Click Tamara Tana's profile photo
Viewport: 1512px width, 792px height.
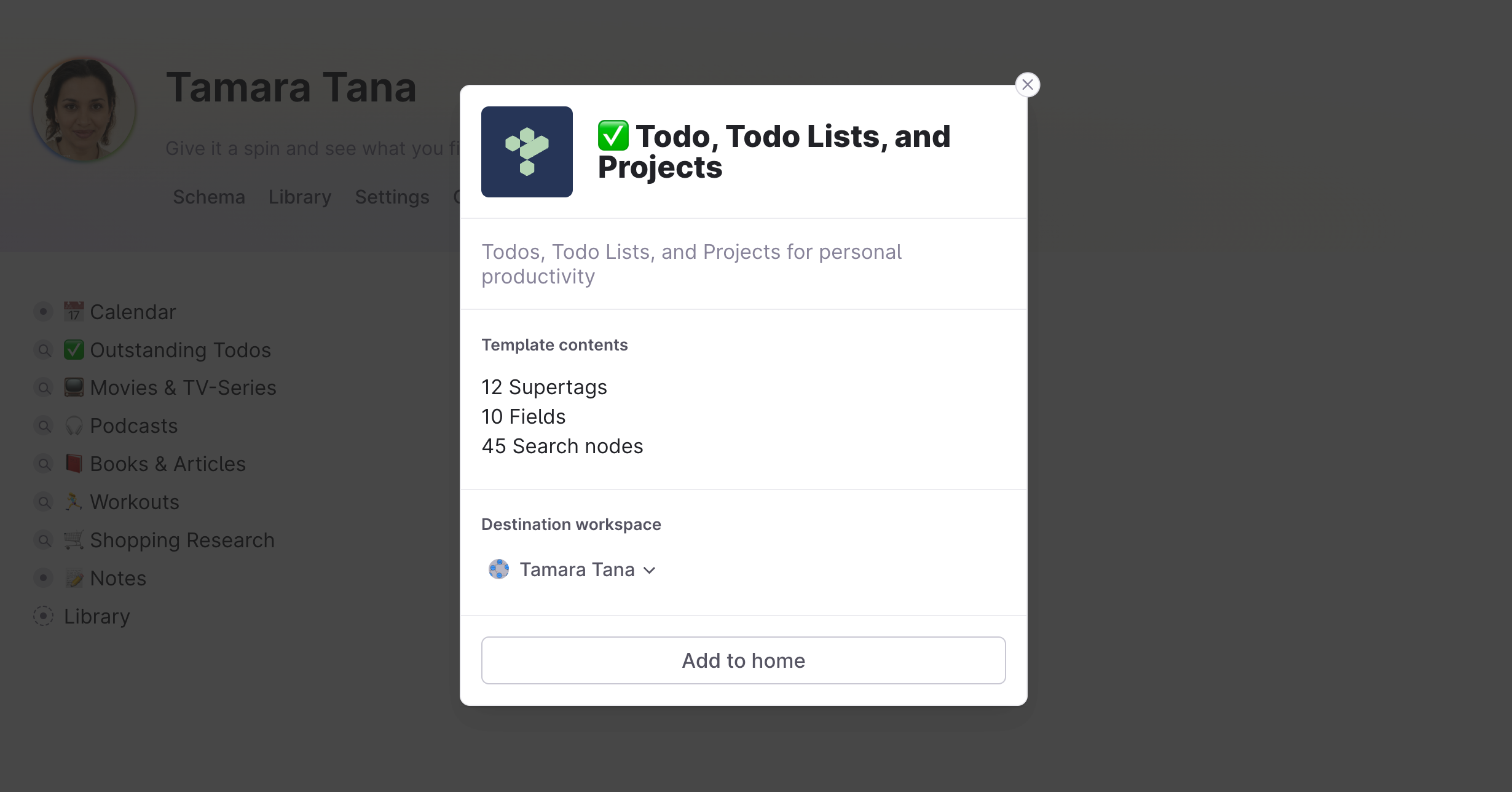tap(84, 109)
